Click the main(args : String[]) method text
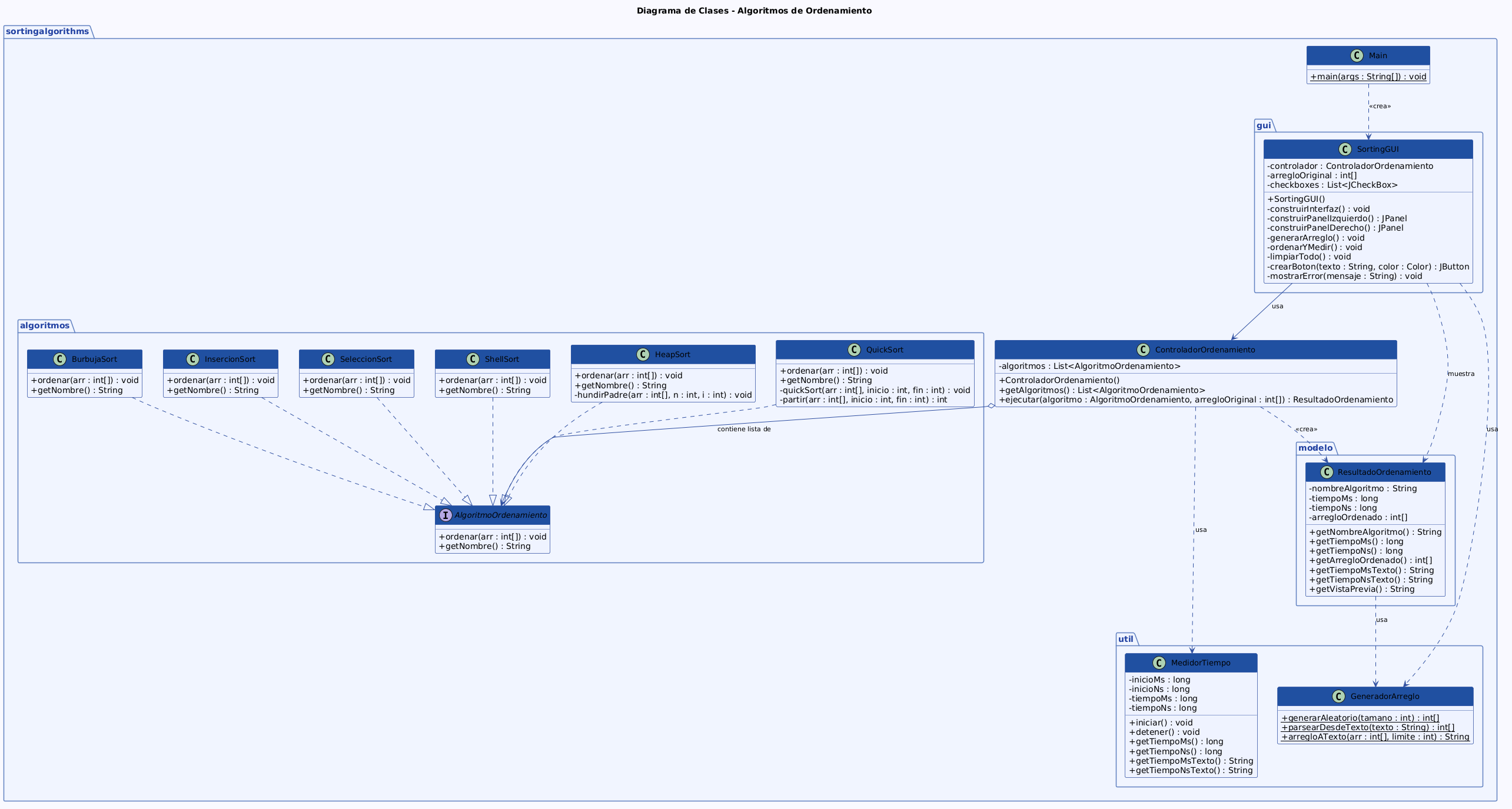Image resolution: width=1512 pixels, height=809 pixels. (1368, 76)
